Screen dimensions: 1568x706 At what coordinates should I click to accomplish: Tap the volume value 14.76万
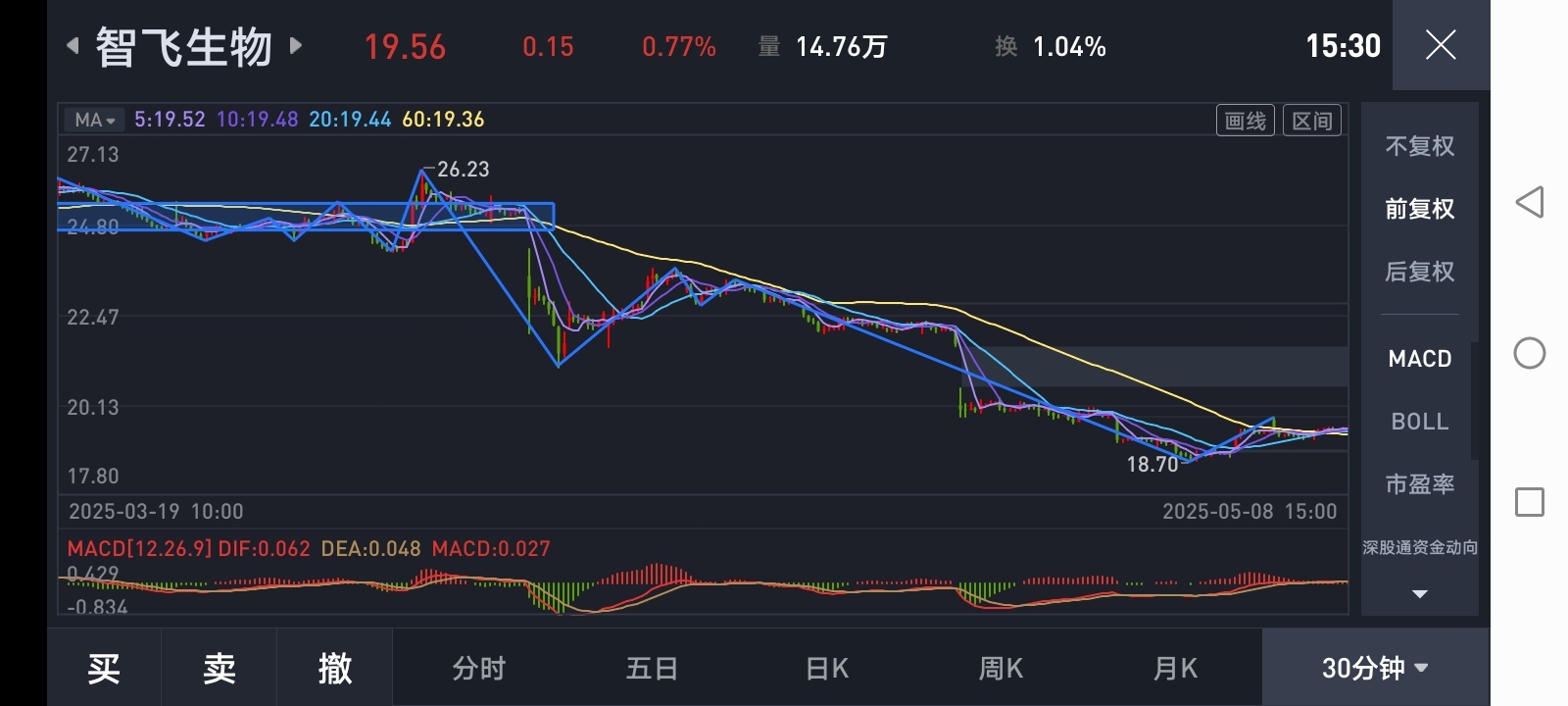coord(842,47)
